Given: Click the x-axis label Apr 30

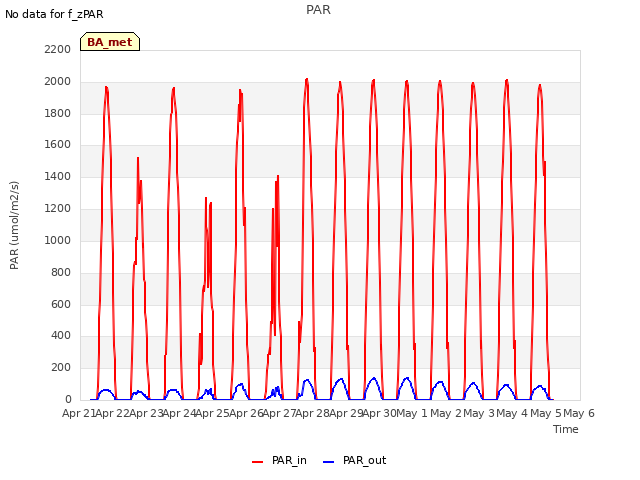Looking at the screenshot, I should (x=380, y=413).
